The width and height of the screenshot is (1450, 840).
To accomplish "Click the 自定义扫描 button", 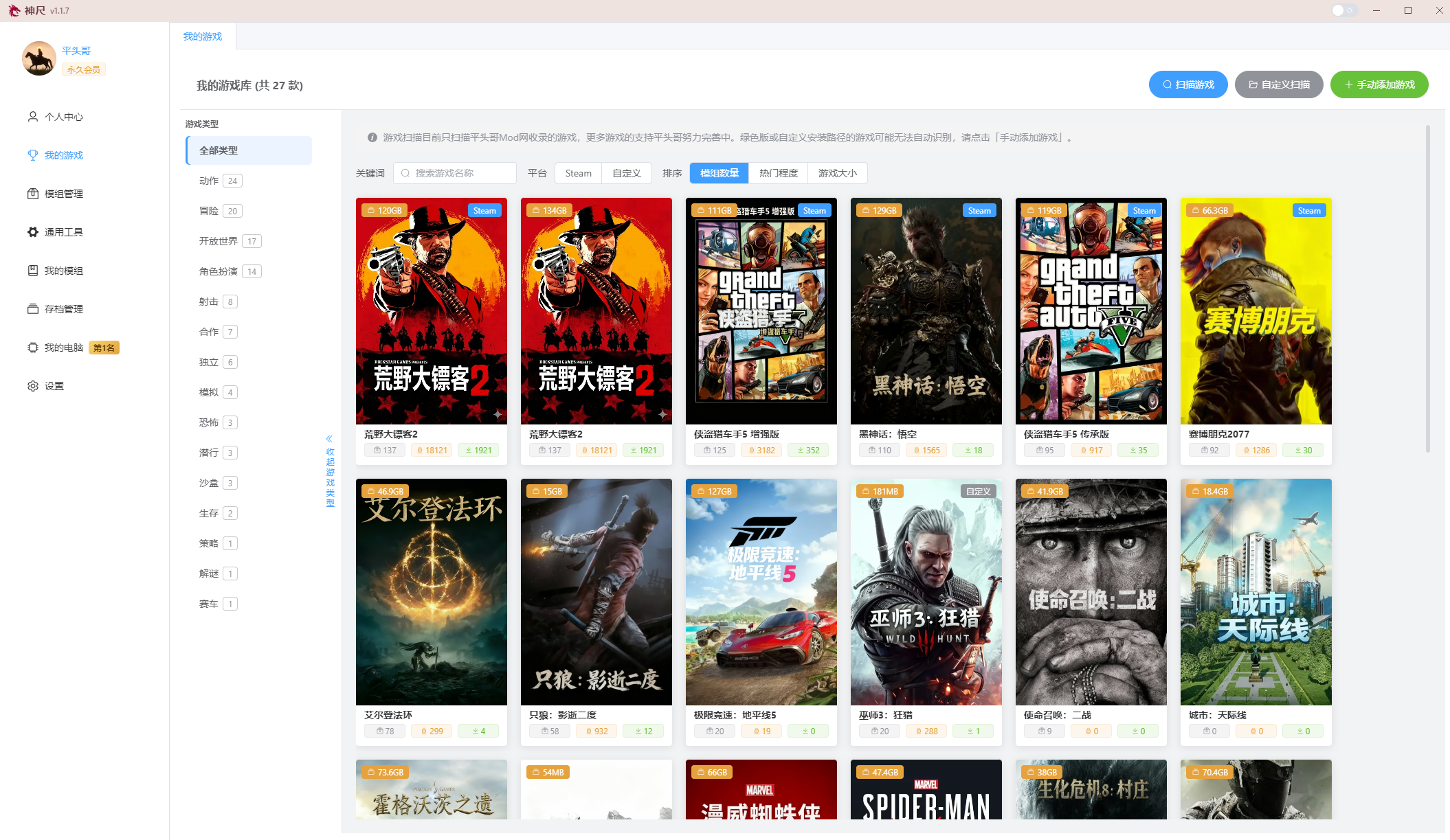I will [x=1279, y=84].
